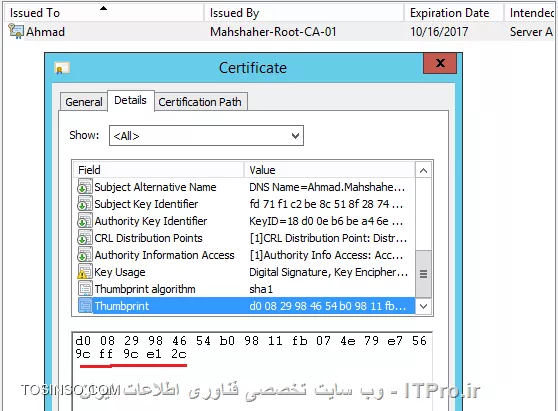Sort by the Expiration Date column header
558x411 pixels.
coord(454,13)
